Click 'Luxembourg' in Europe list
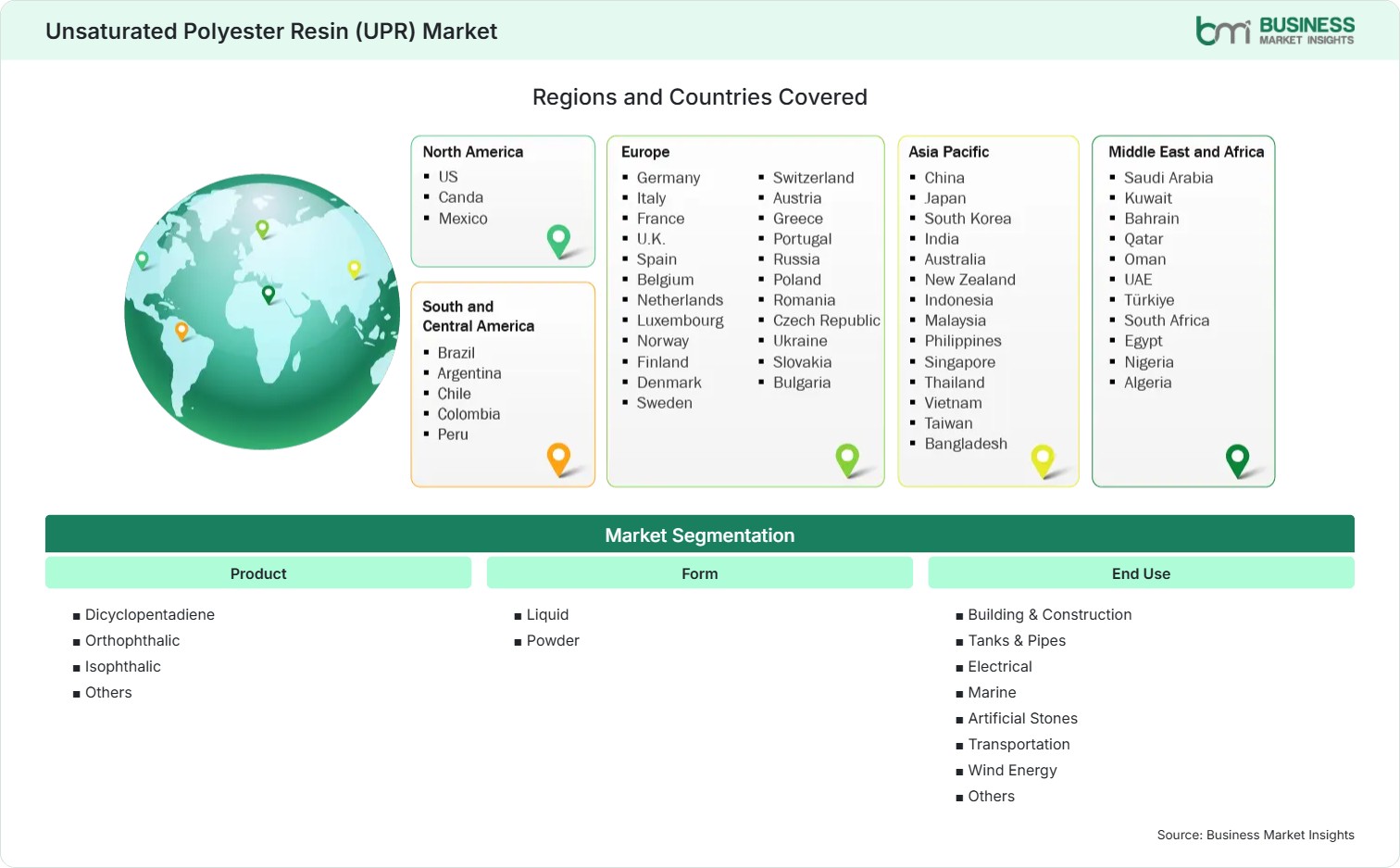This screenshot has width=1400, height=868. (681, 321)
